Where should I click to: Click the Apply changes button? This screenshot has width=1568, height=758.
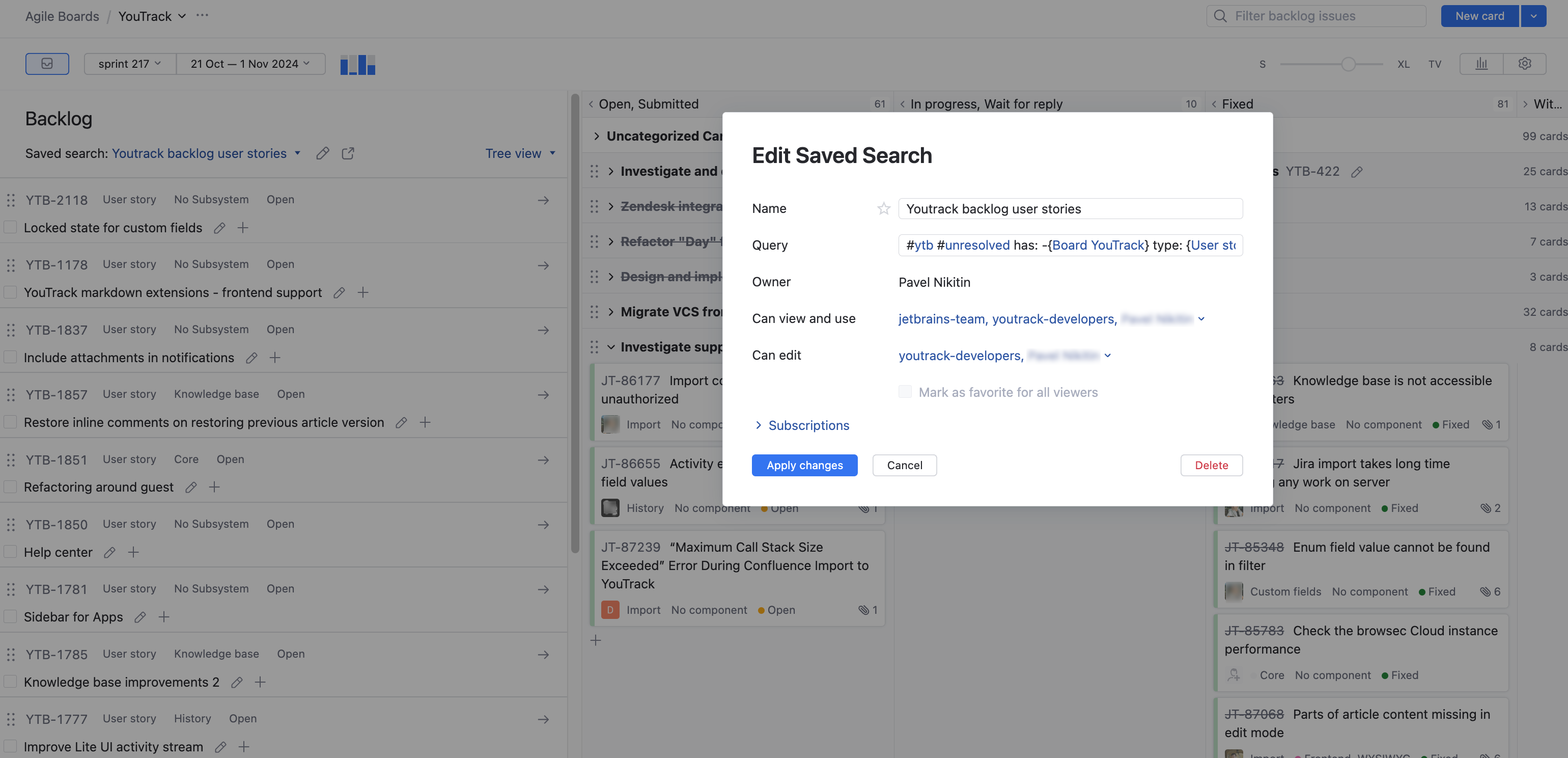tap(804, 465)
